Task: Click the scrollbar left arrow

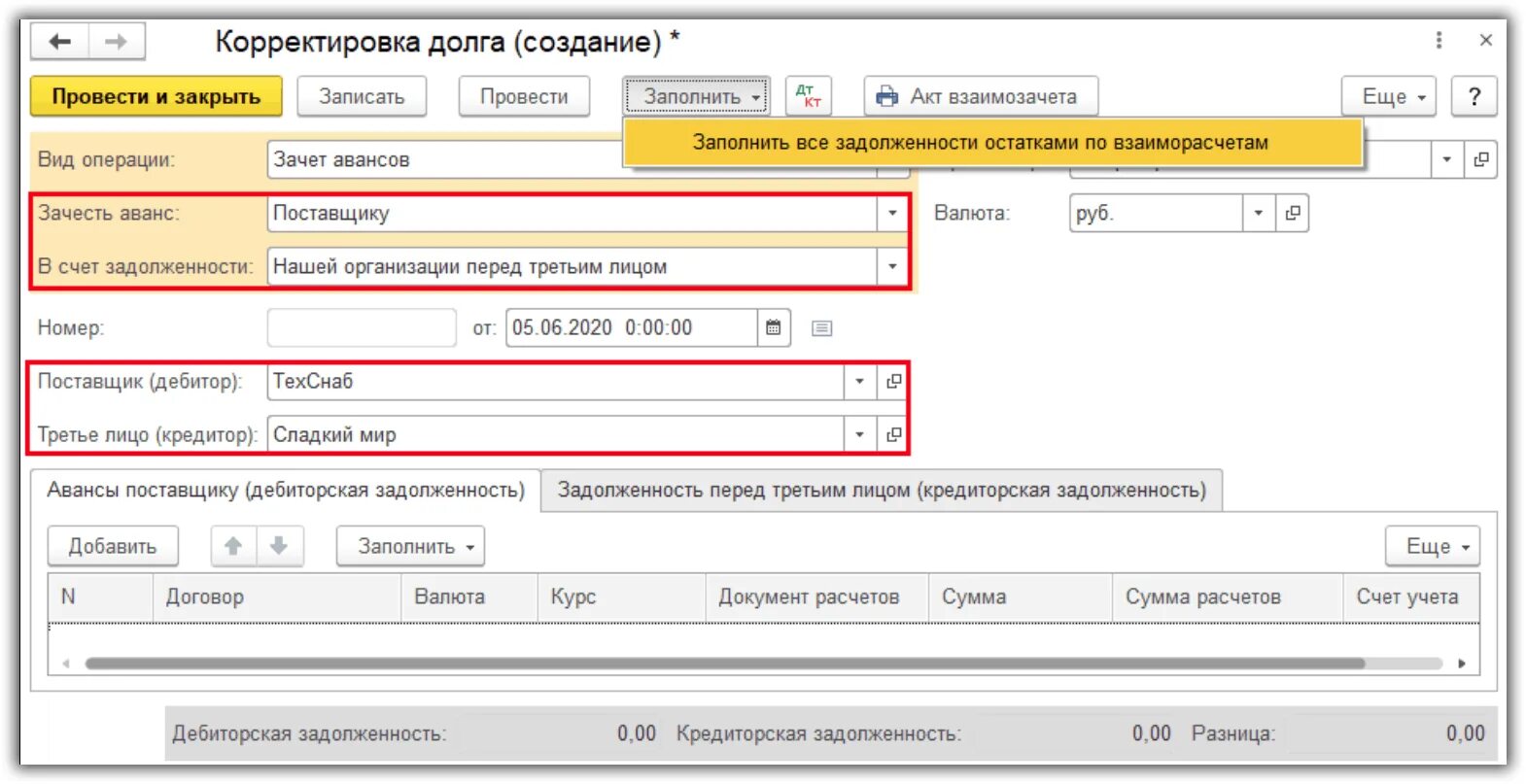Action: pyautogui.click(x=66, y=664)
